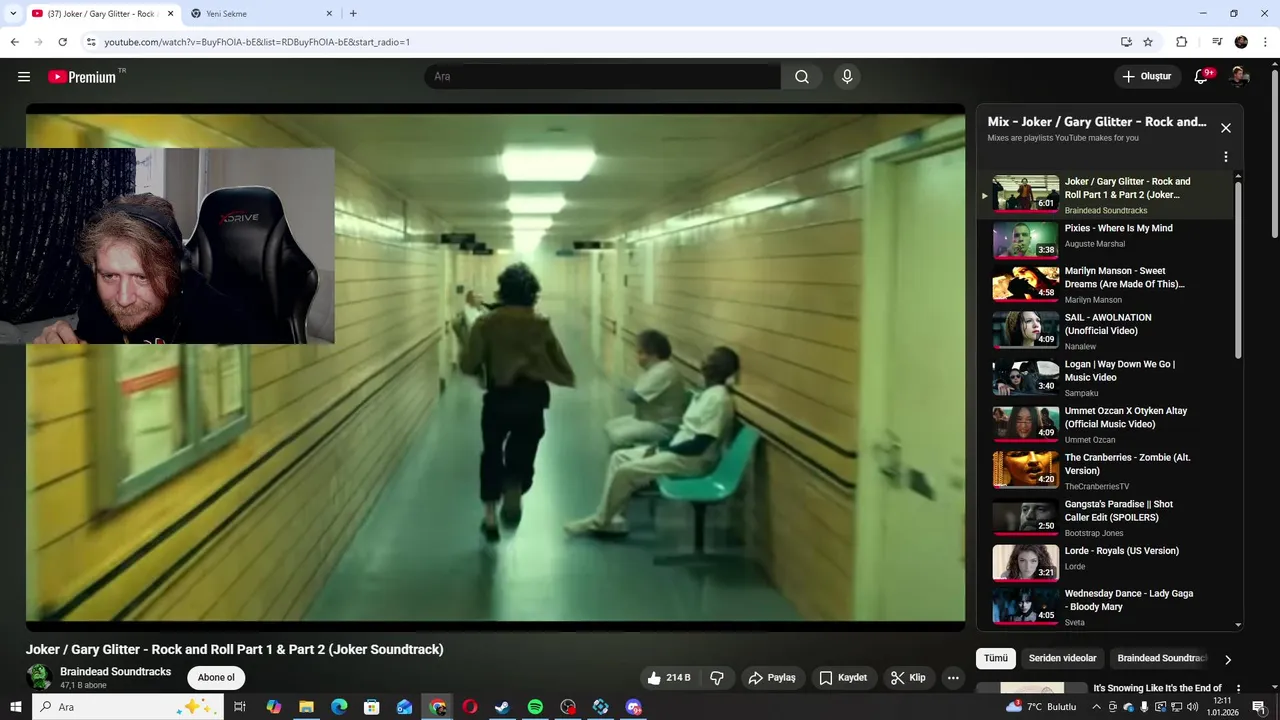The height and width of the screenshot is (720, 1280).
Task: Install app icon in address bar
Action: pyautogui.click(x=1126, y=42)
